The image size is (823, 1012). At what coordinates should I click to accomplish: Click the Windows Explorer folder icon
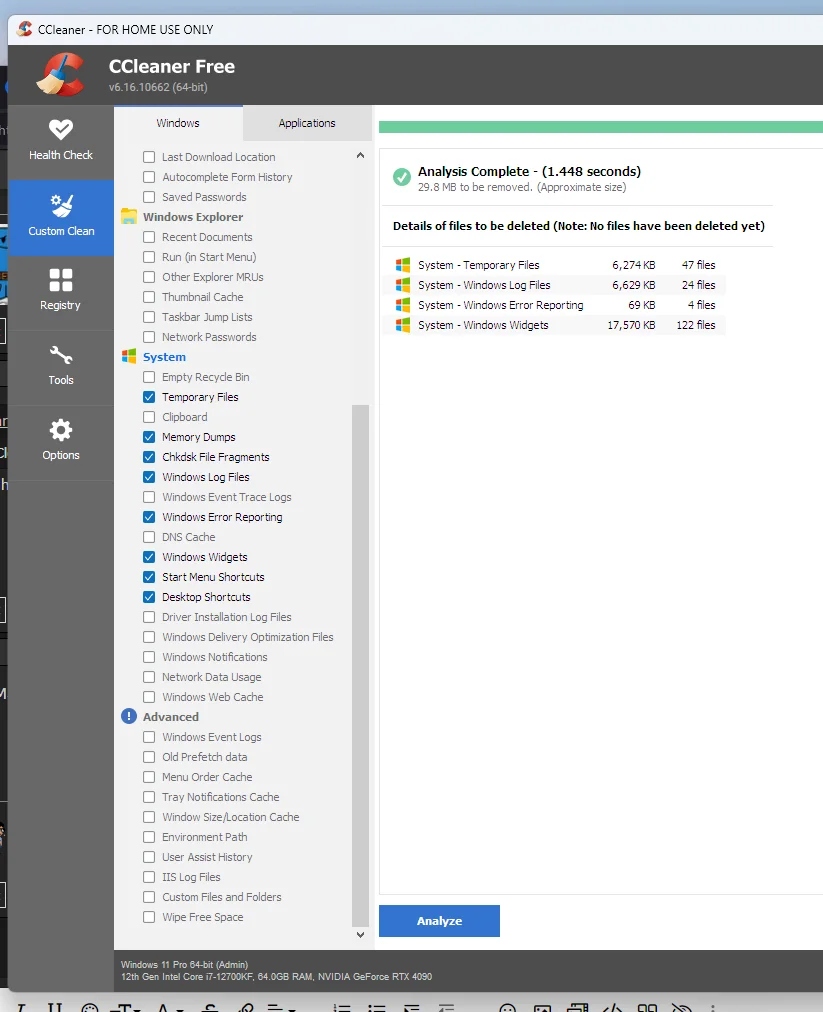(129, 217)
